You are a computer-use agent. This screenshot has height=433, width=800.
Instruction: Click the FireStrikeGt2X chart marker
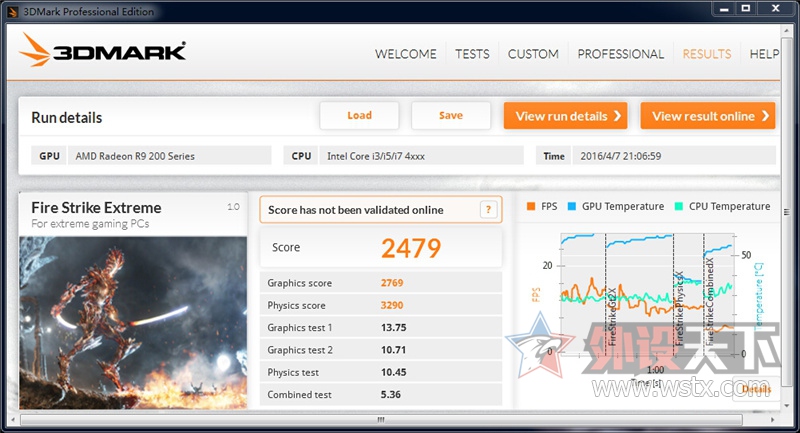[x=612, y=316]
